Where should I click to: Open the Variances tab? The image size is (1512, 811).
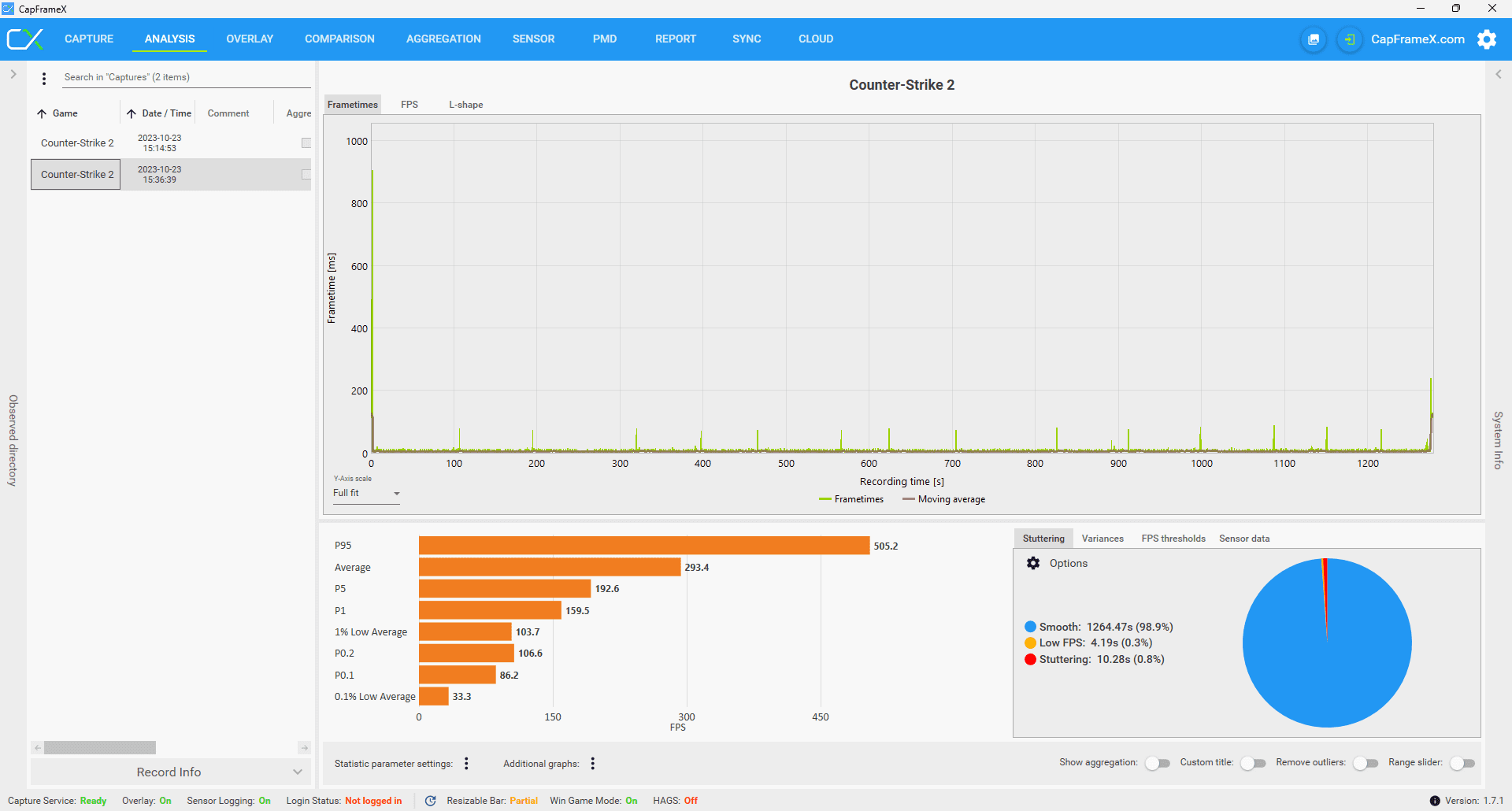(1102, 539)
